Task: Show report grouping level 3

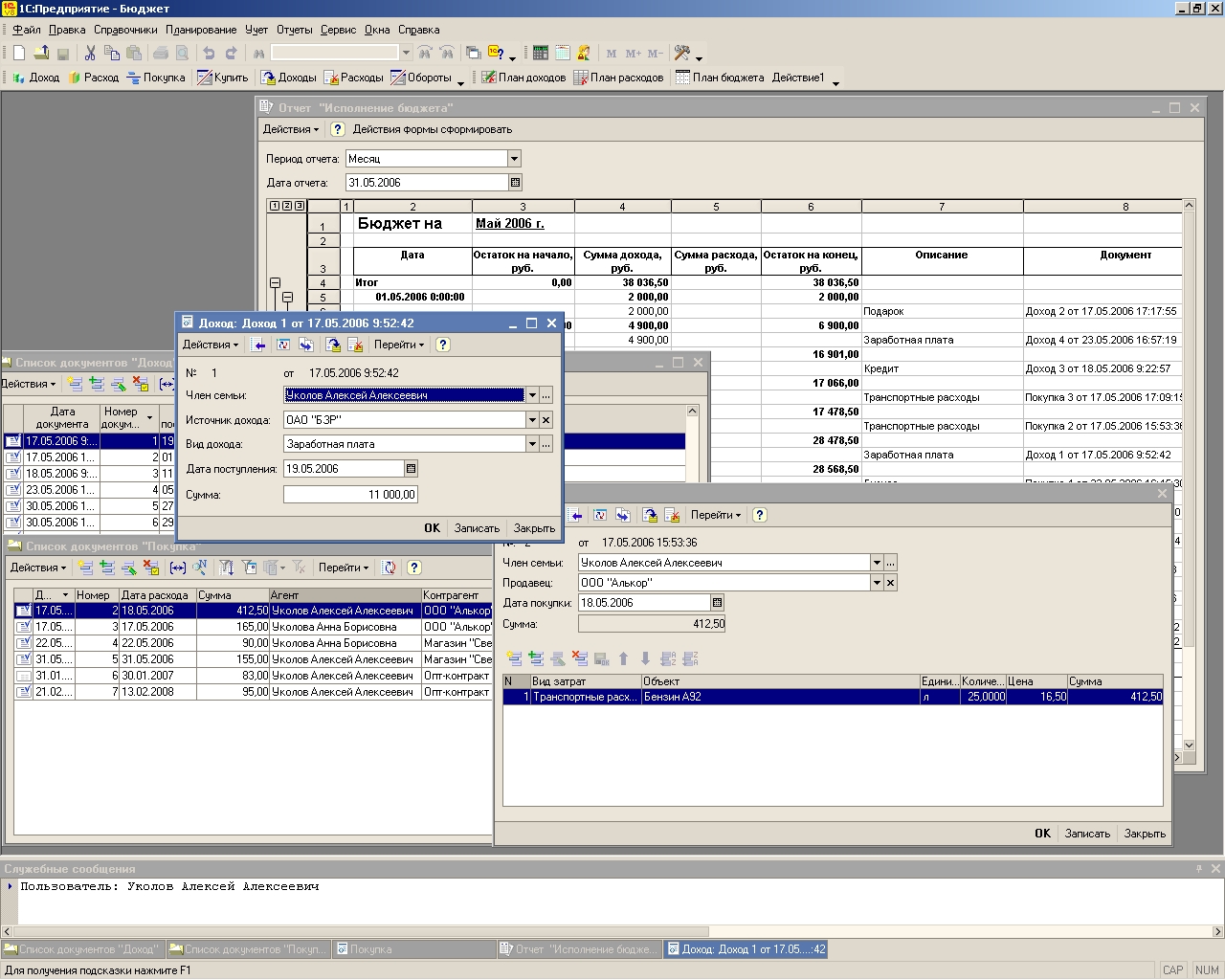Action: click(x=299, y=206)
